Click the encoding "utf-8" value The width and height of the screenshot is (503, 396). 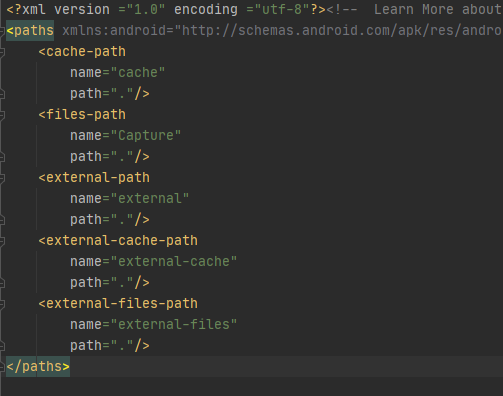coord(282,10)
